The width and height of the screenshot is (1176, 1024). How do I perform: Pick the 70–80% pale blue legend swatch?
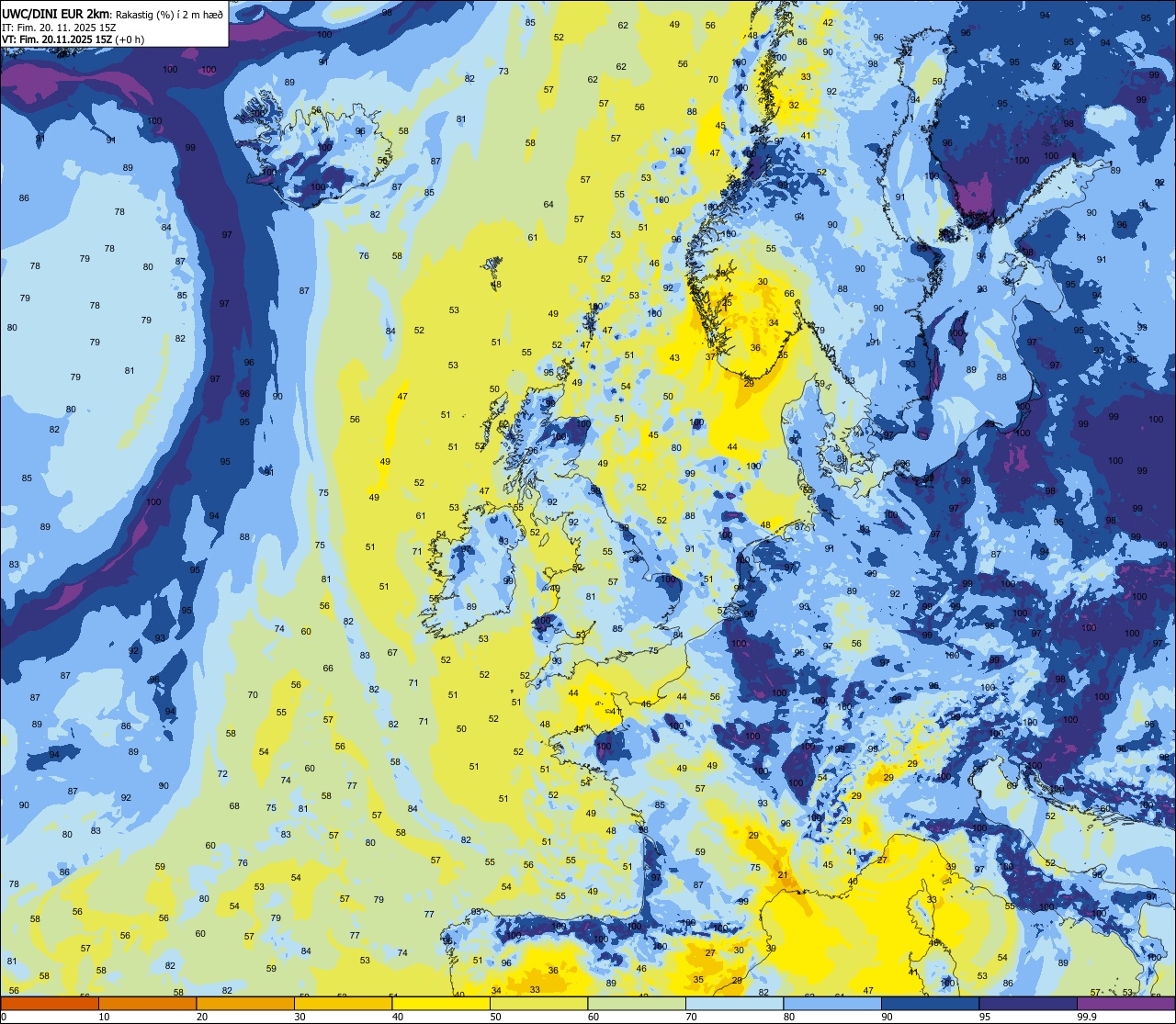tap(734, 1004)
